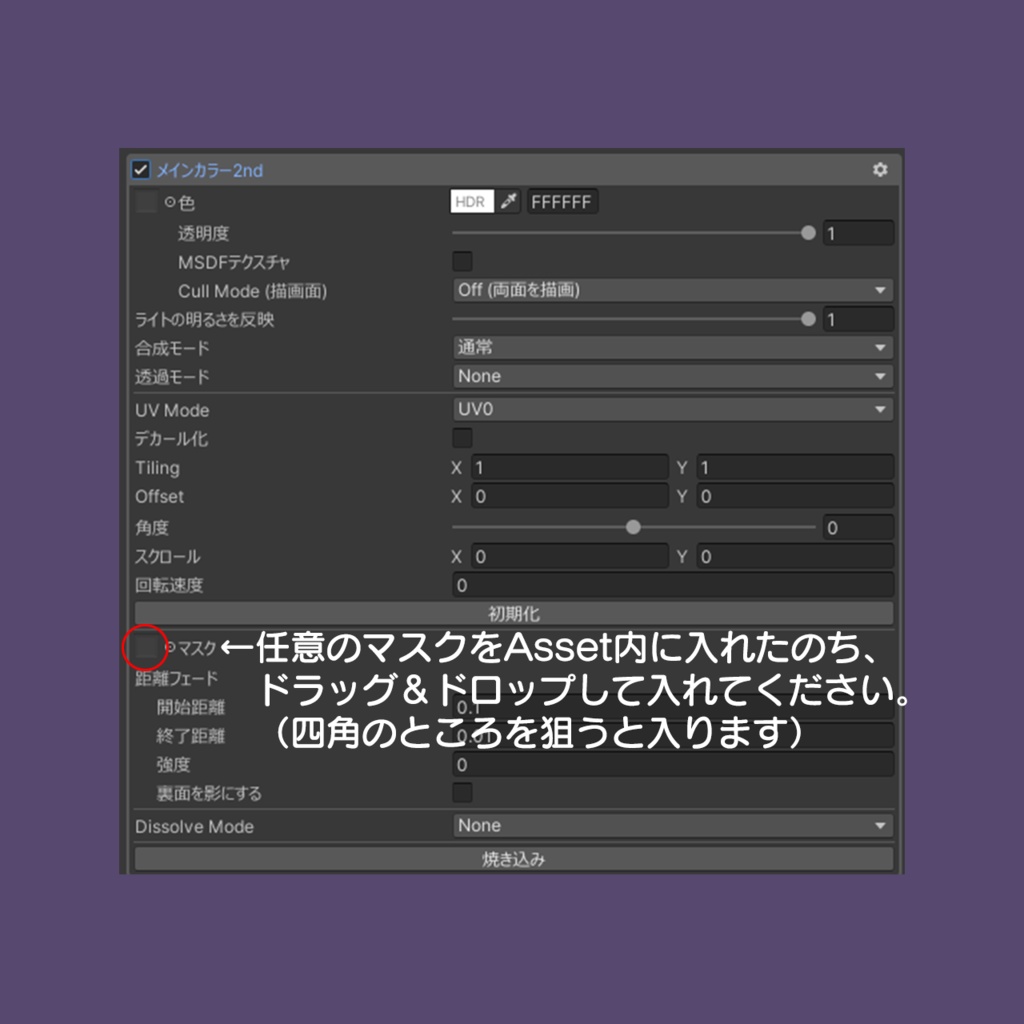Viewport: 1024px width, 1024px height.
Task: Click the 焼き込み button
Action: pyautogui.click(x=512, y=857)
